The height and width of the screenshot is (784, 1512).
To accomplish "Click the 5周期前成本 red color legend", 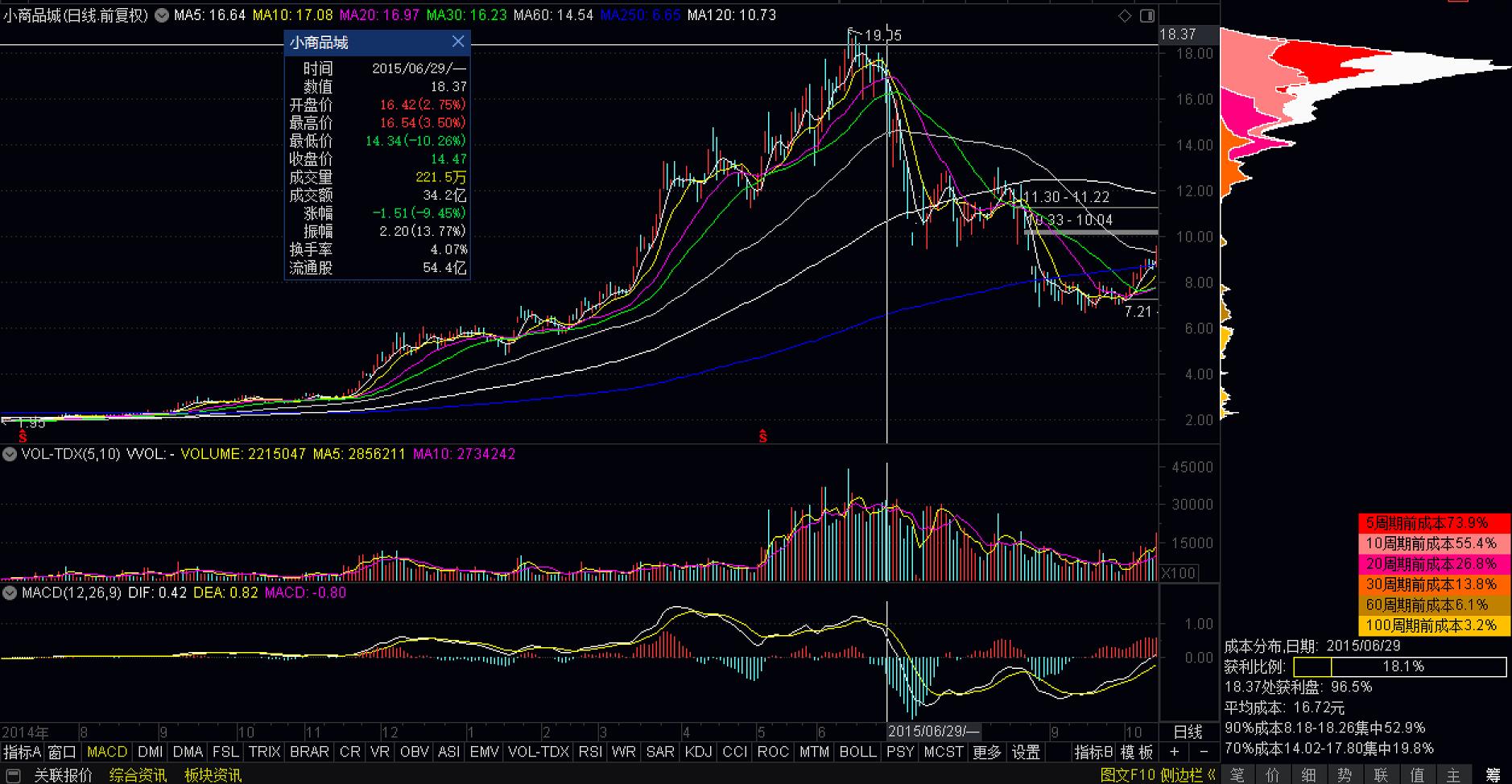I will click(x=1433, y=523).
